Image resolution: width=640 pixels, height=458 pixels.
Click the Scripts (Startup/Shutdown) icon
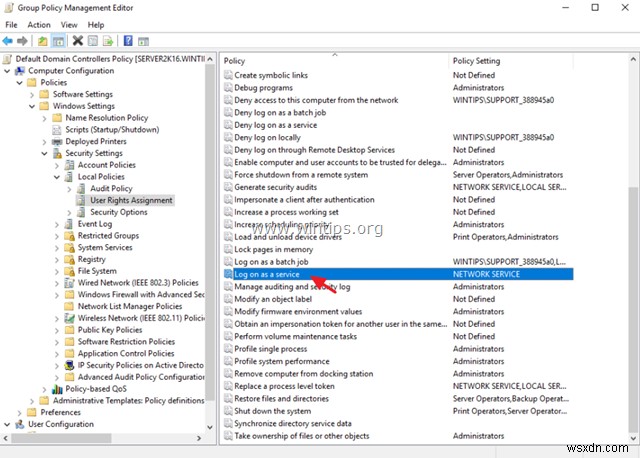tap(57, 130)
